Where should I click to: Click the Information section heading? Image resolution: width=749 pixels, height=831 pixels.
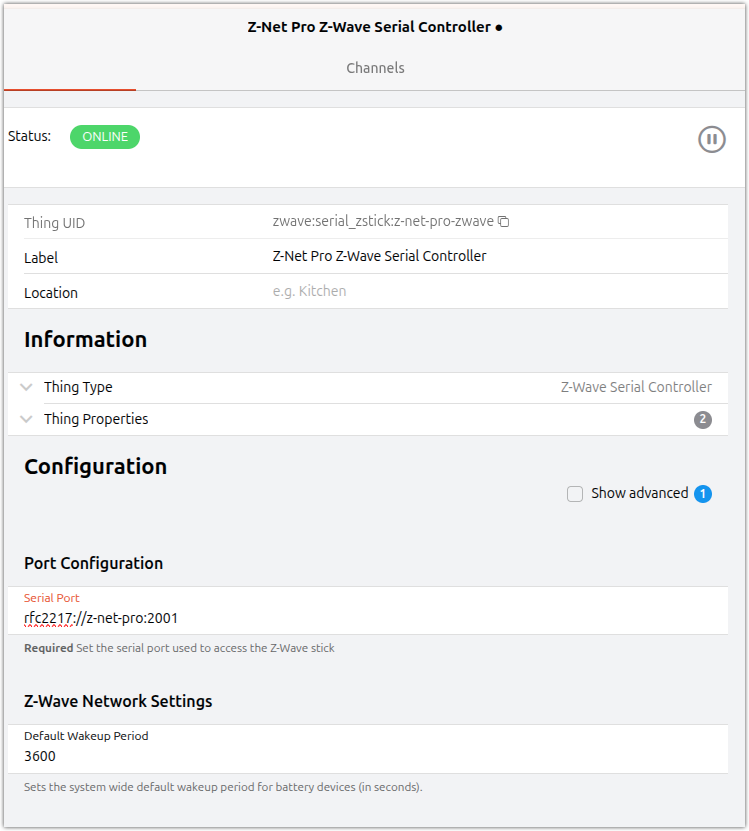pyautogui.click(x=85, y=339)
